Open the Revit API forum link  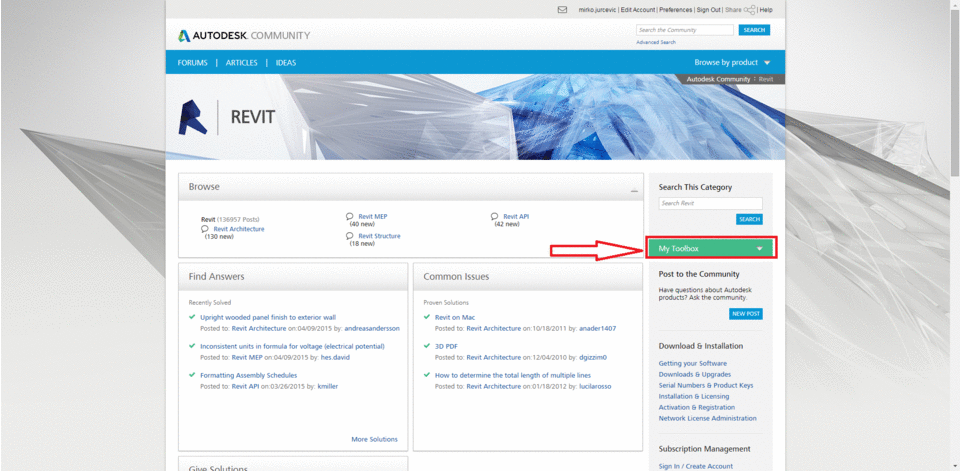[516, 217]
